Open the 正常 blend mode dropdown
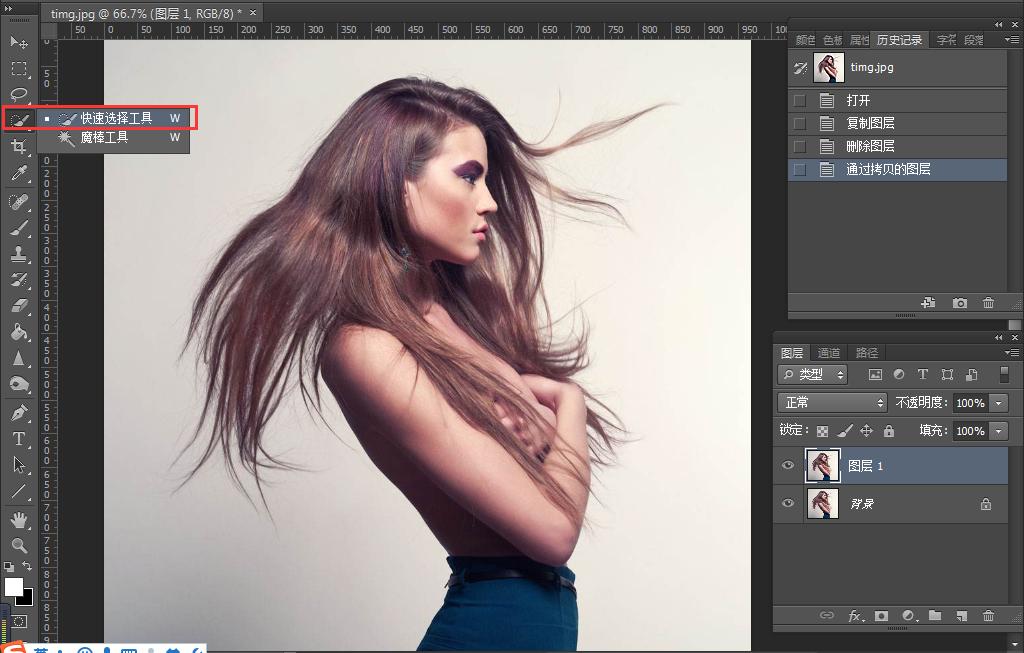 [832, 402]
